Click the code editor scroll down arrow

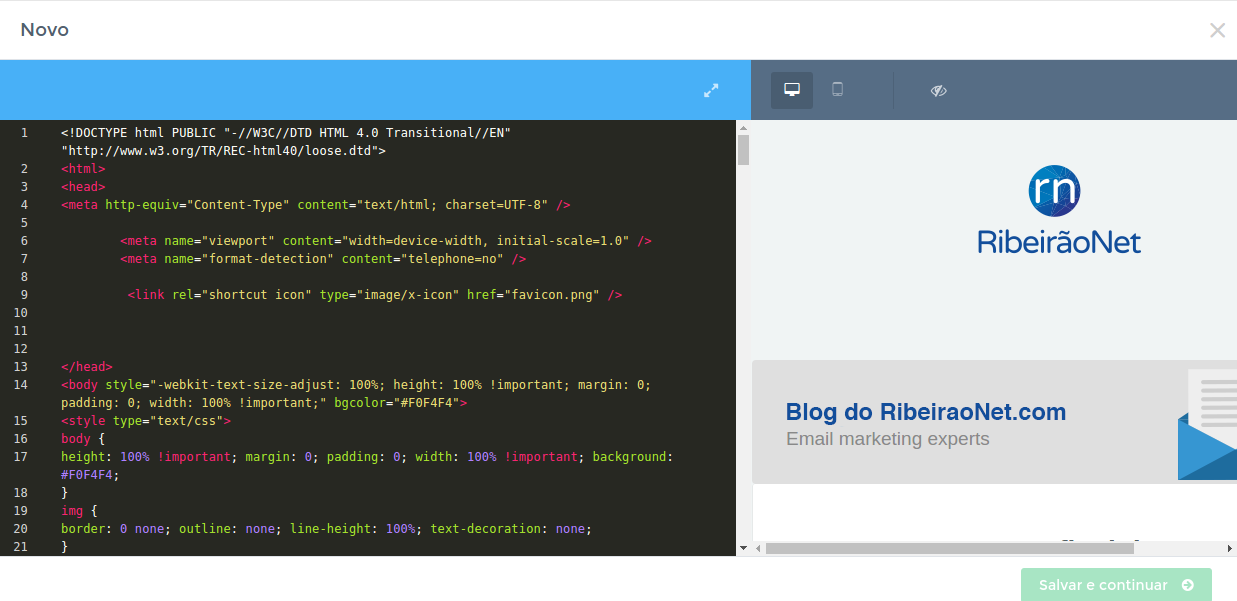(743, 548)
